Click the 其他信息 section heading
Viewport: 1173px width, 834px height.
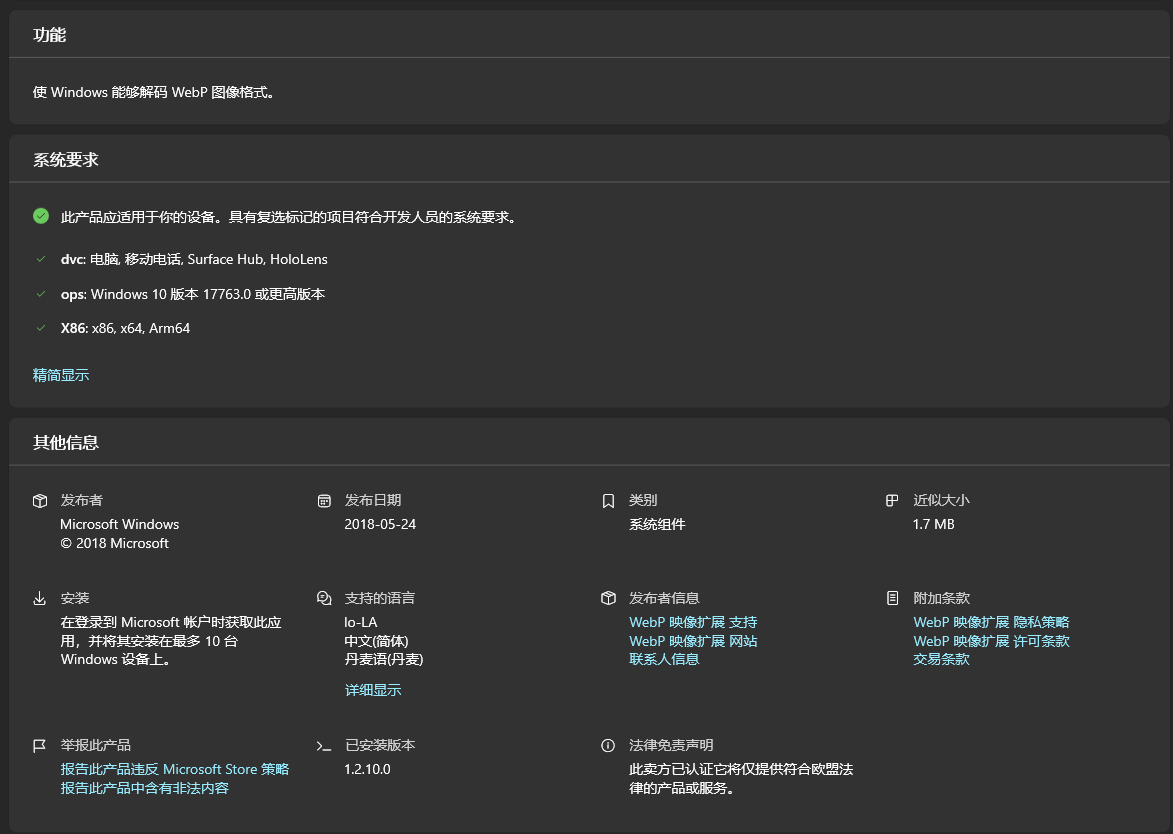pyautogui.click(x=66, y=443)
